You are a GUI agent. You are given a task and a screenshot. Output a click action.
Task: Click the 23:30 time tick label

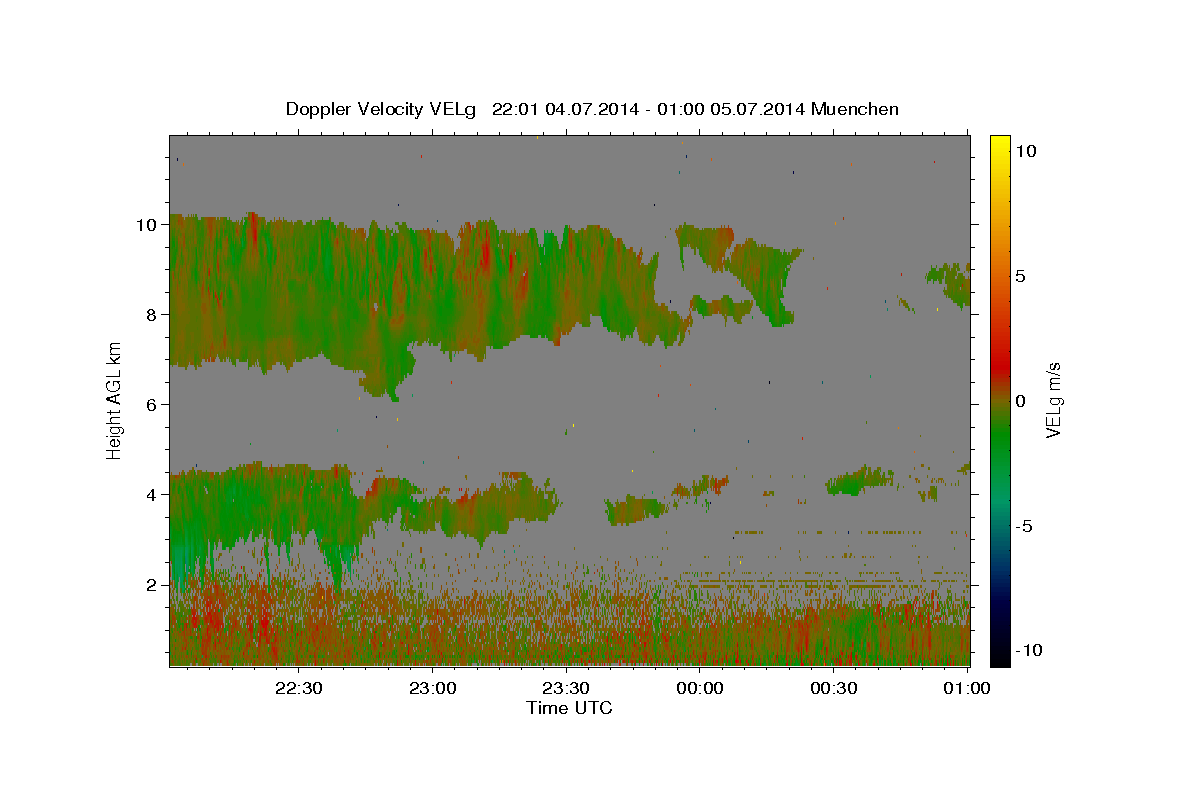click(566, 688)
